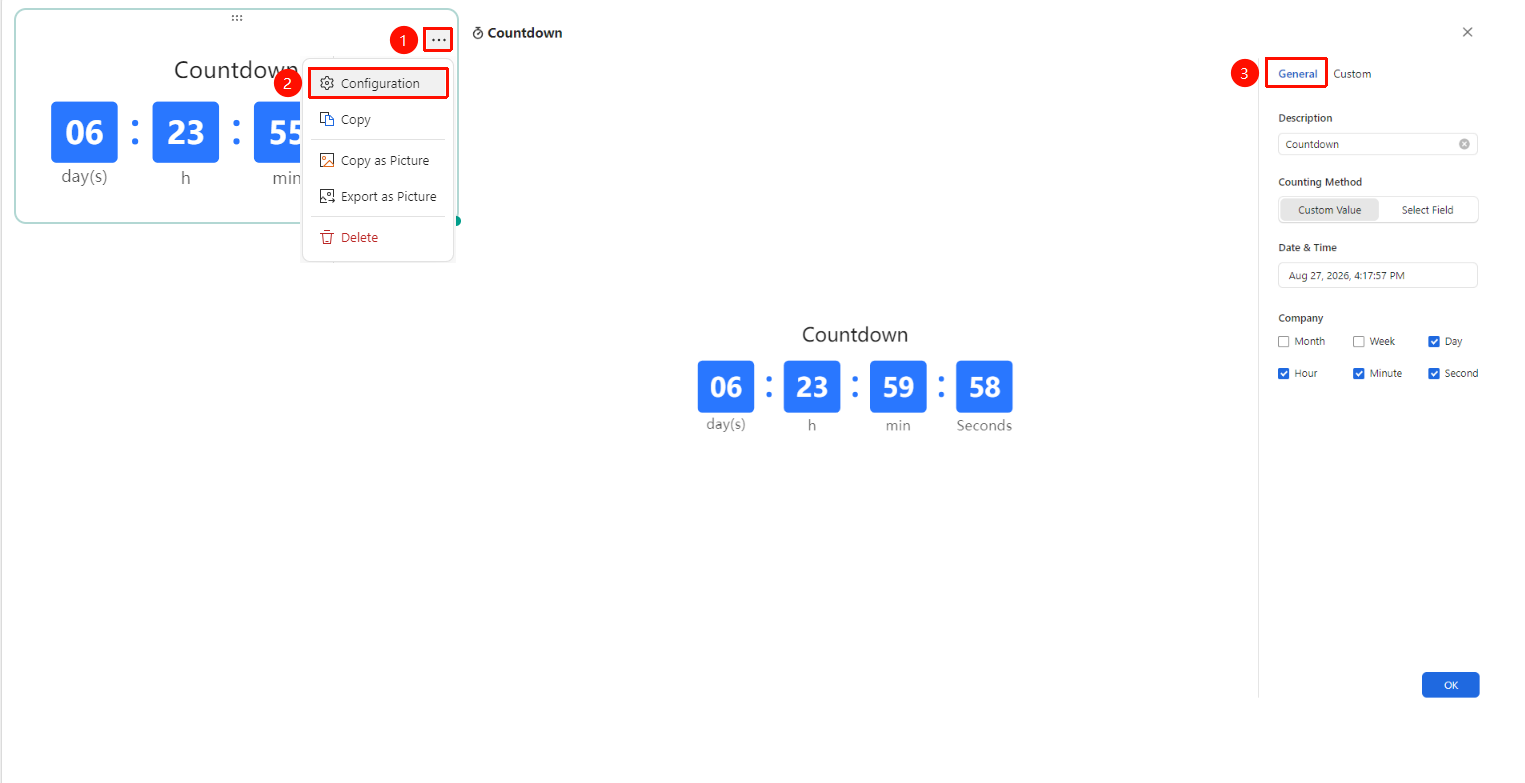Click the 23 hours block in preview

(812, 387)
